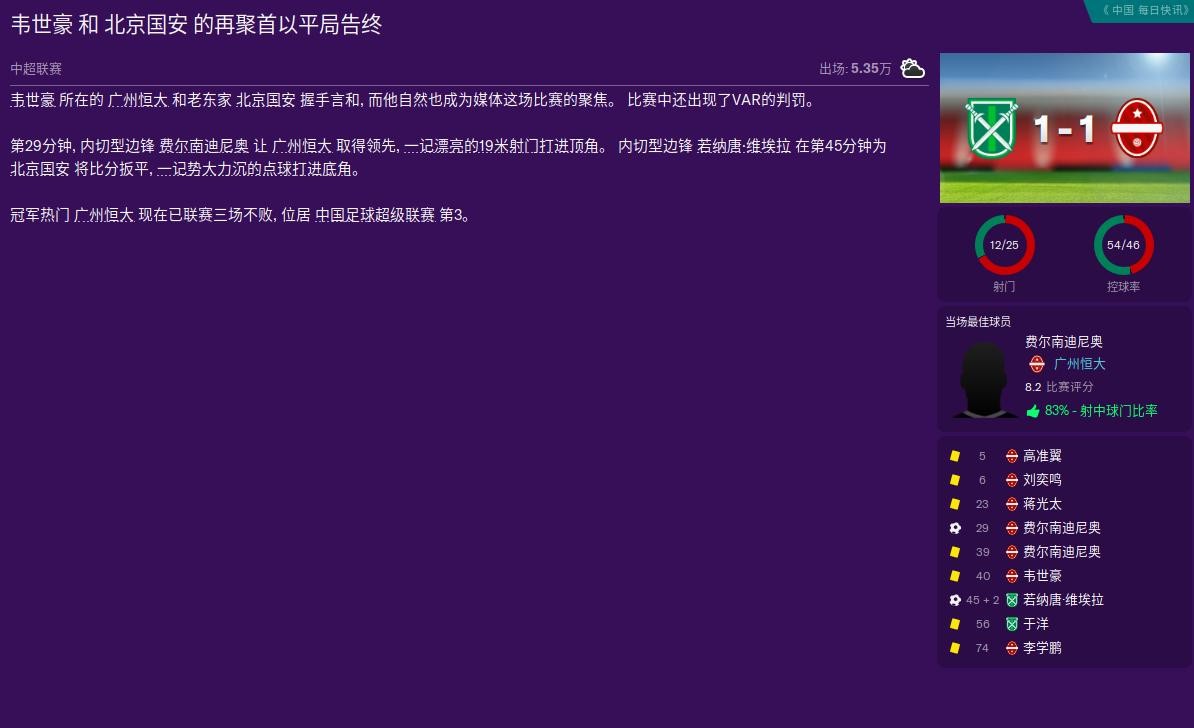1194x728 pixels.
Task: Click the yellow card icon at minute 5
Action: pos(955,456)
